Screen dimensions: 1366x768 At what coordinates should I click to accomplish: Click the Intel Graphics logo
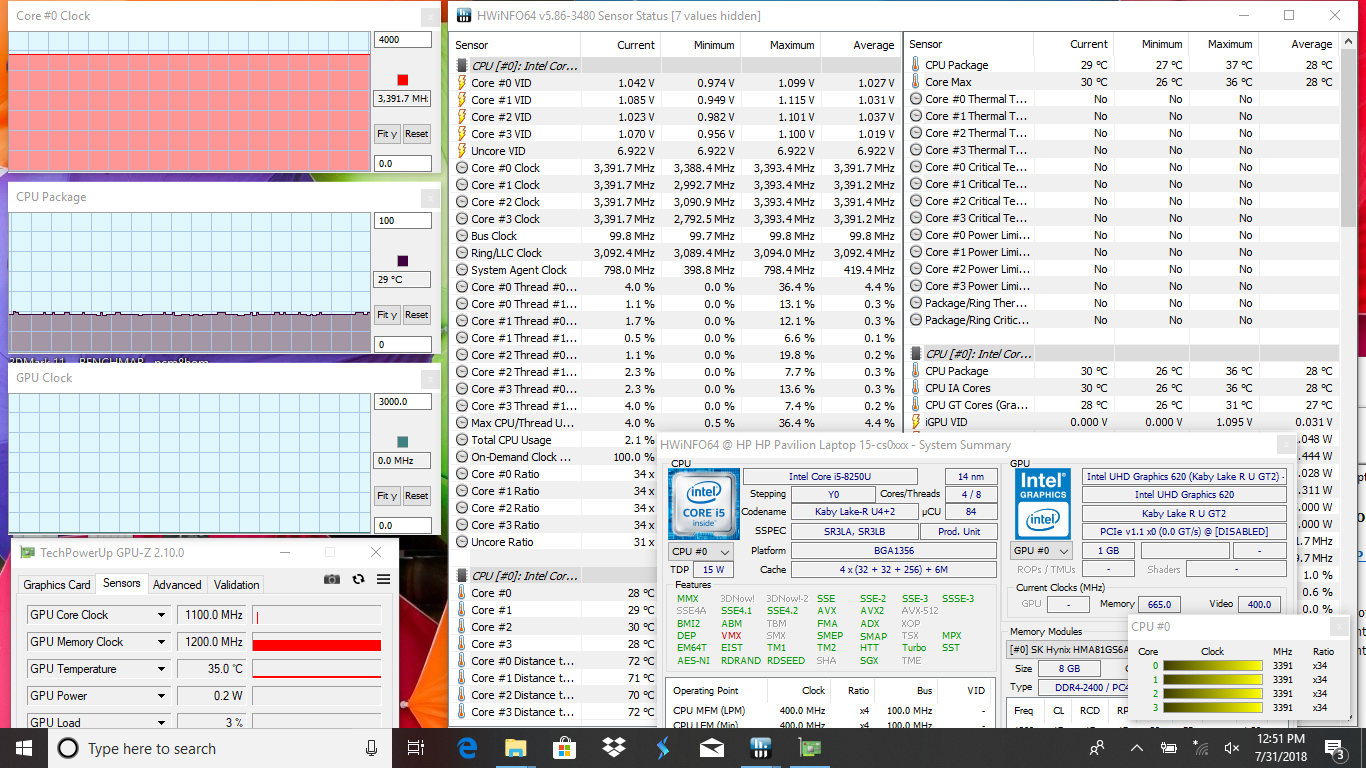(1043, 503)
